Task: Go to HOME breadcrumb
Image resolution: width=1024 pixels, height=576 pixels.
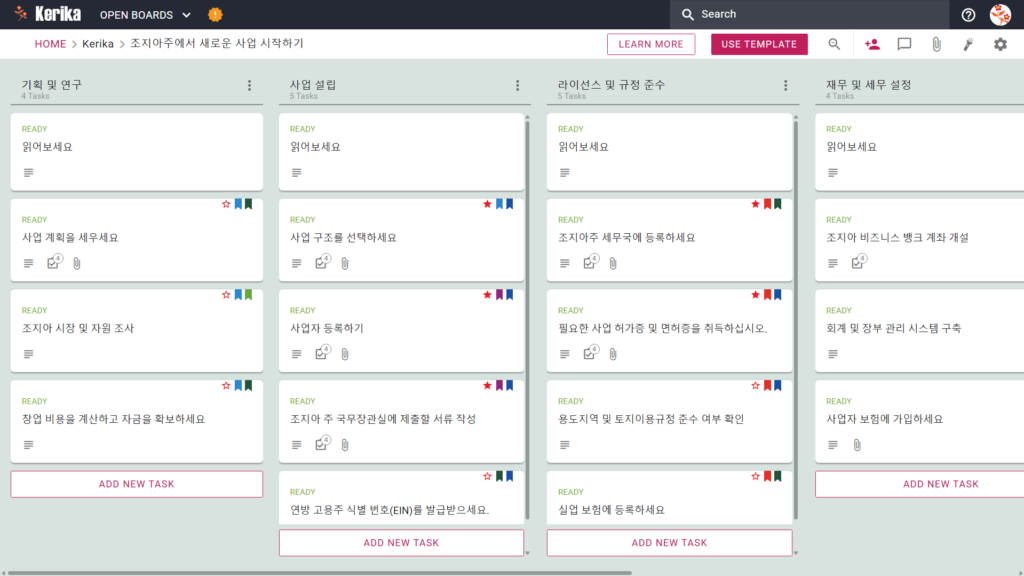Action: pos(50,44)
